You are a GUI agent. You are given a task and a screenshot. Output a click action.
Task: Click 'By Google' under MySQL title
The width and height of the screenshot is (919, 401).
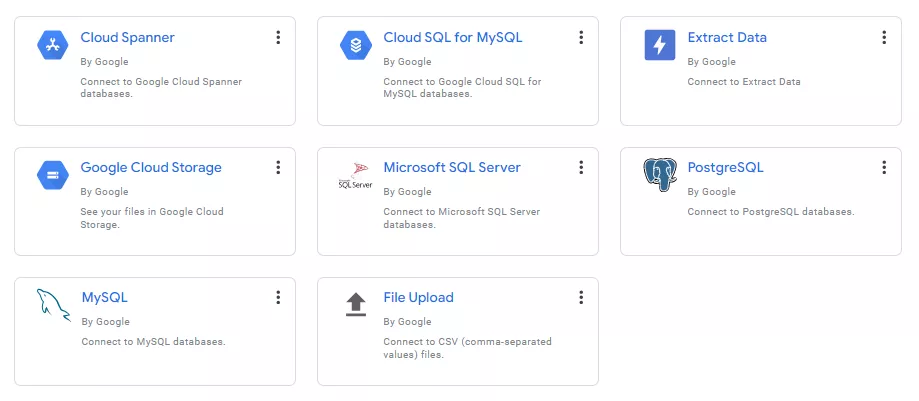coord(105,321)
